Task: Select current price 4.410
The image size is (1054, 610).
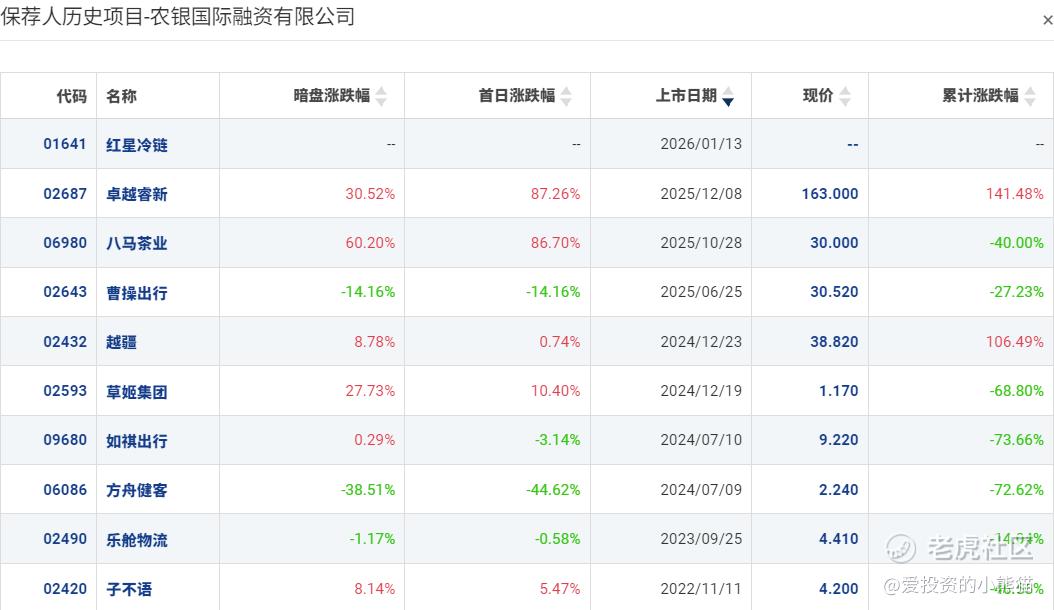Action: click(839, 539)
